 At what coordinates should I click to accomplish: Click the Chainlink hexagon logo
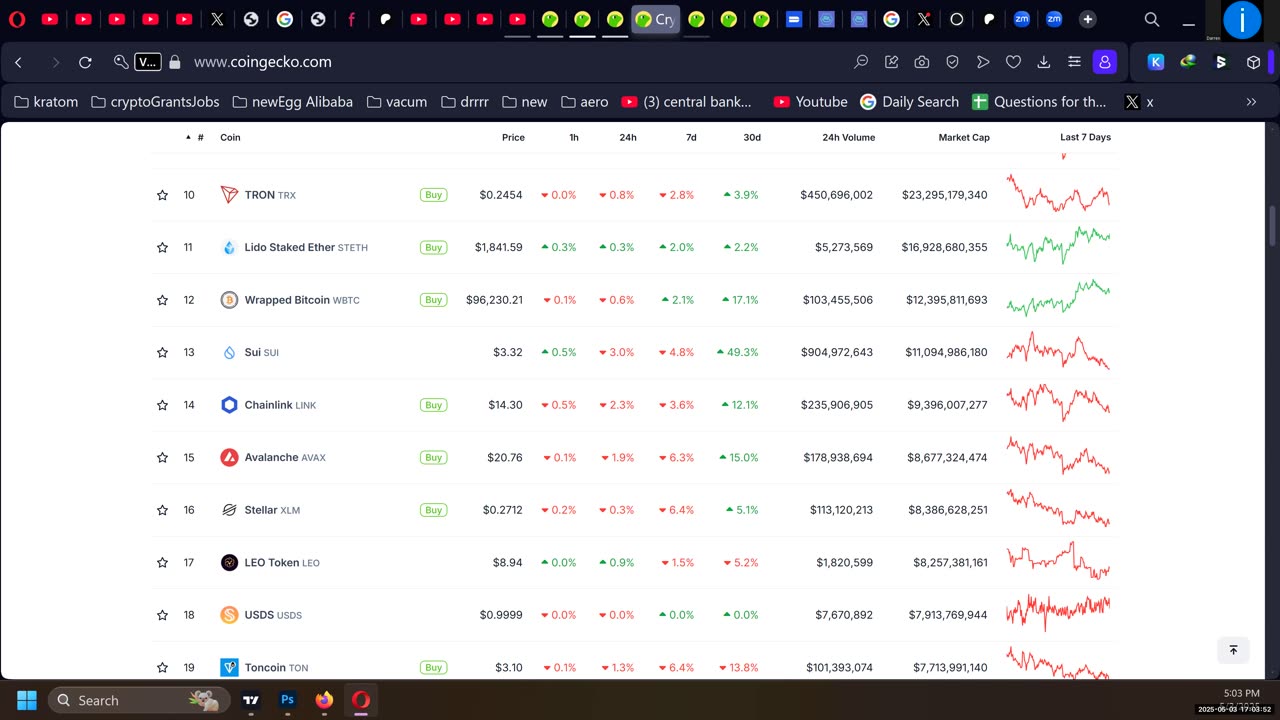229,405
